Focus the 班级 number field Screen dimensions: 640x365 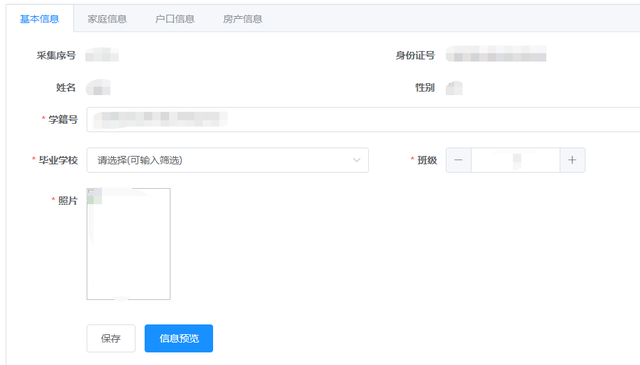(x=516, y=160)
